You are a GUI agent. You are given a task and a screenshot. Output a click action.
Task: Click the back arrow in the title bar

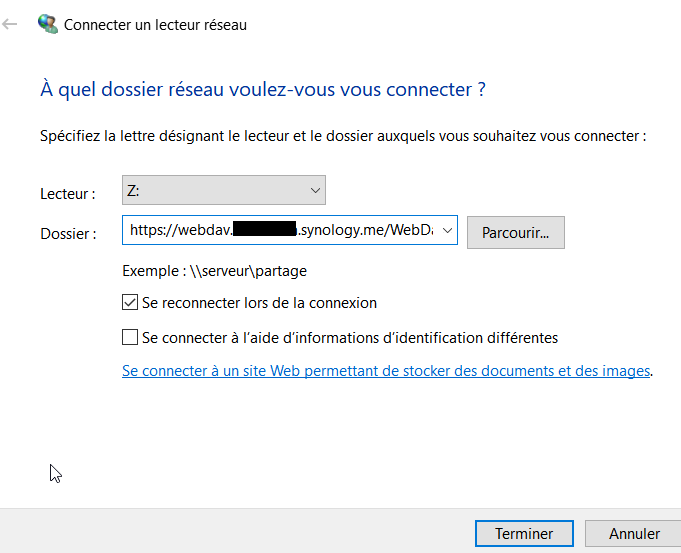point(11,24)
